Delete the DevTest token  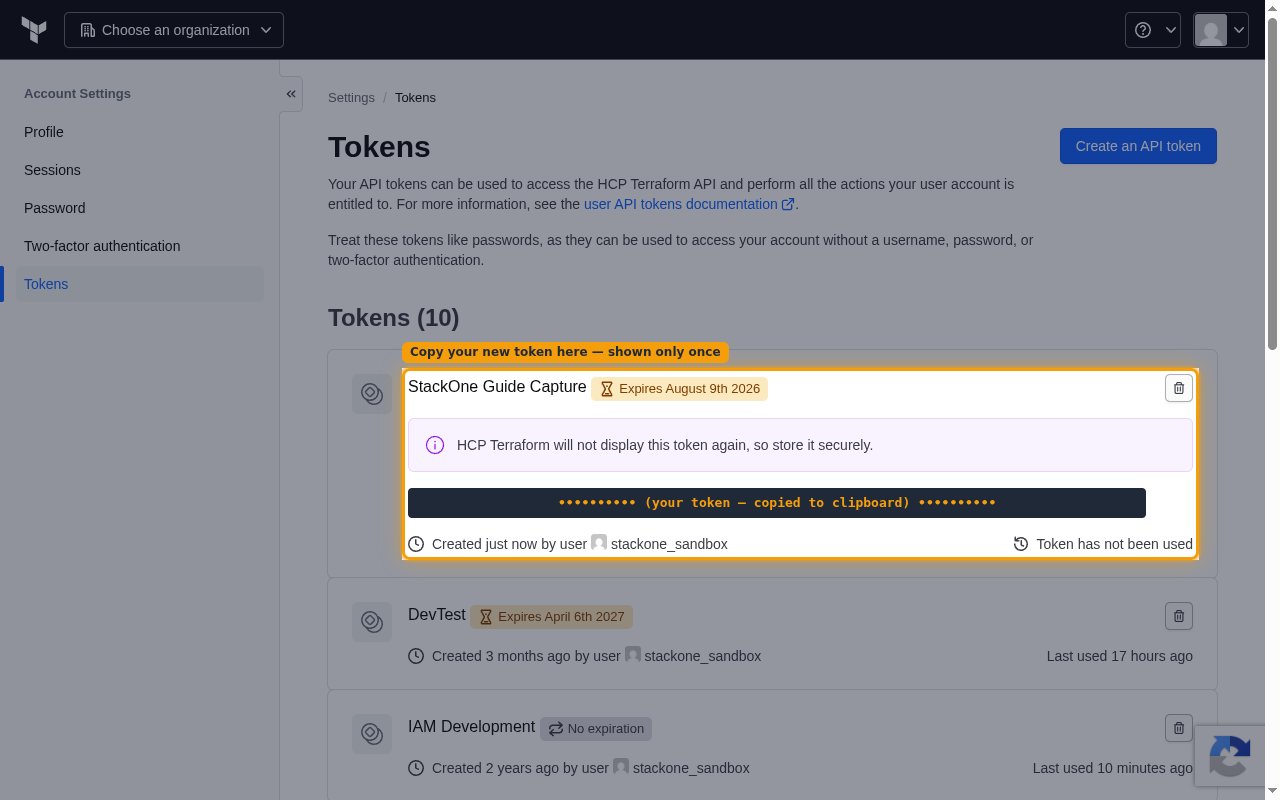point(1179,616)
